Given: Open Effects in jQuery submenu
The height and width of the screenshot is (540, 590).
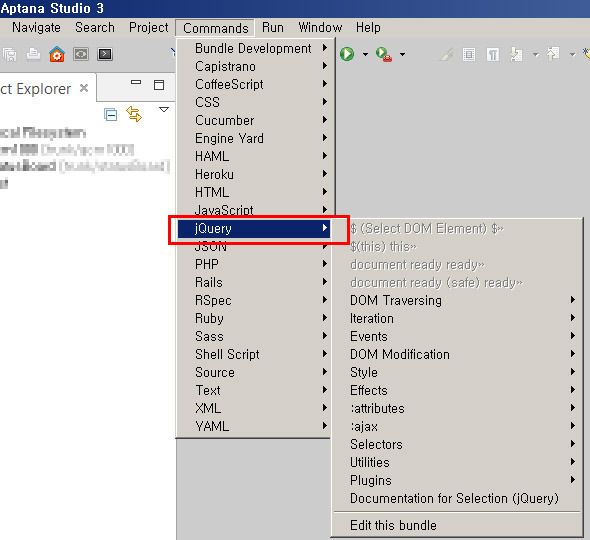Looking at the screenshot, I should [x=457, y=390].
